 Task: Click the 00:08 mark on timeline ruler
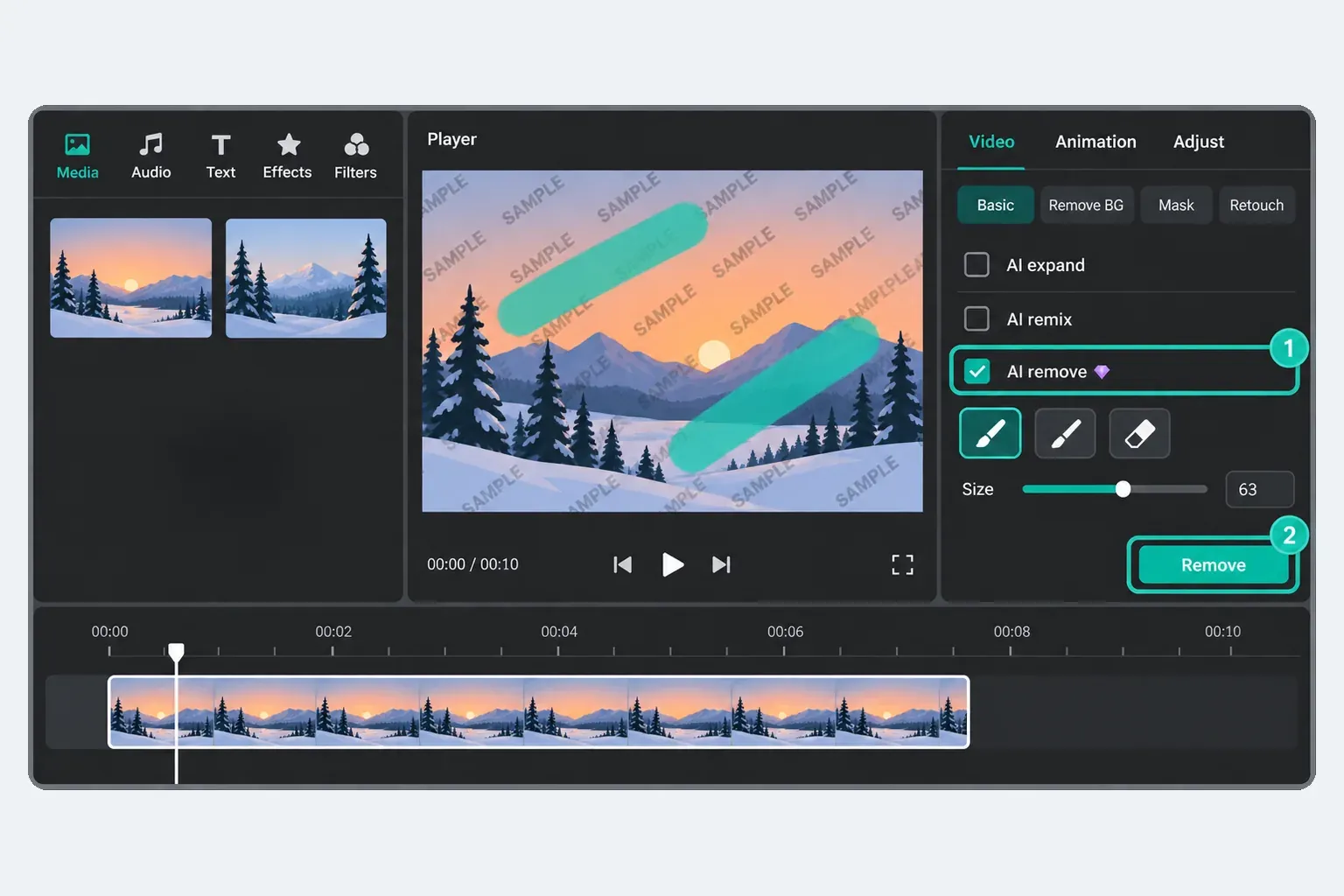tap(1011, 632)
